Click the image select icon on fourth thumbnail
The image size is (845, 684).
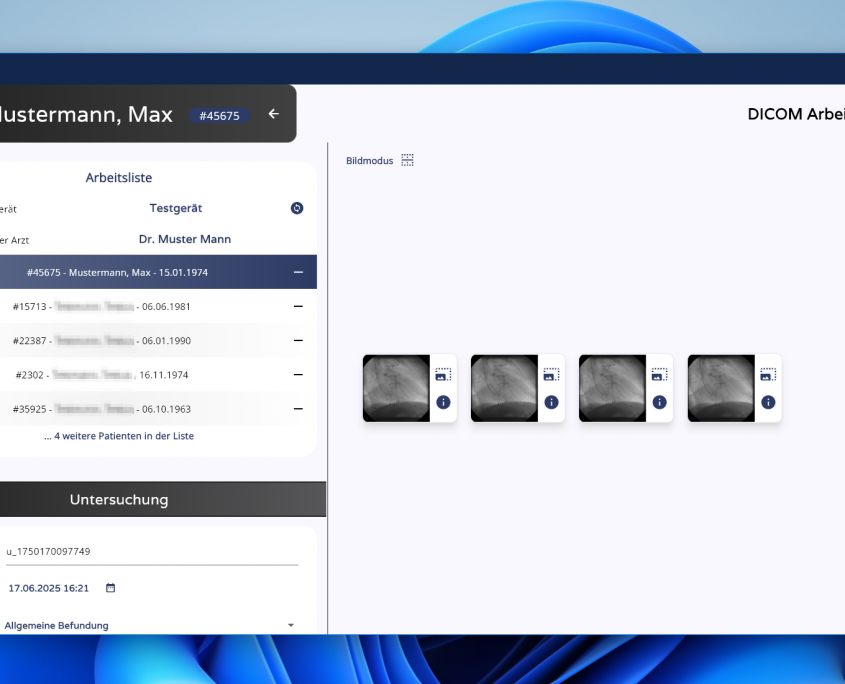(x=767, y=375)
